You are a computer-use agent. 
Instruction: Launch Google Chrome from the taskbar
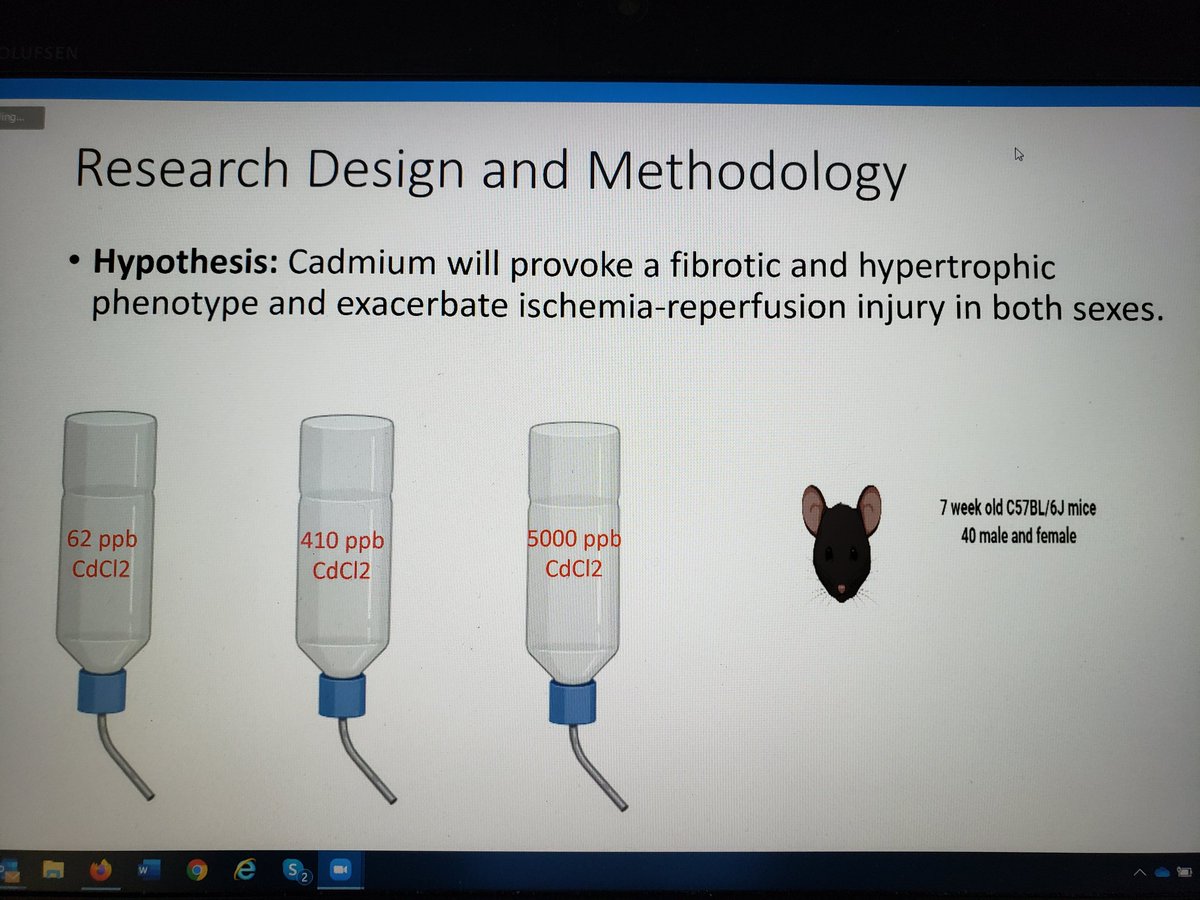tap(197, 870)
